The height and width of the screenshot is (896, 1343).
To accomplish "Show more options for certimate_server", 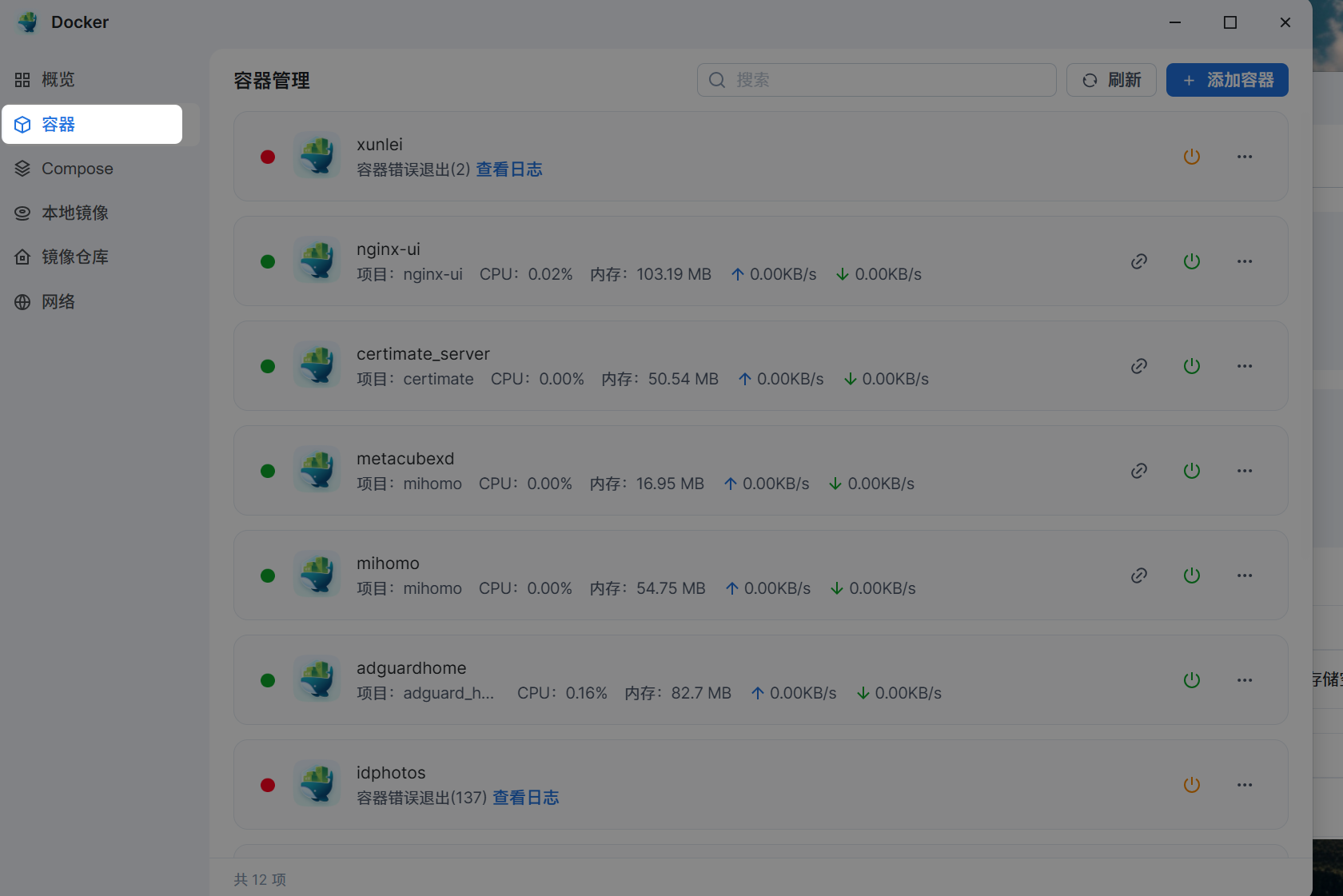I will pos(1245,366).
